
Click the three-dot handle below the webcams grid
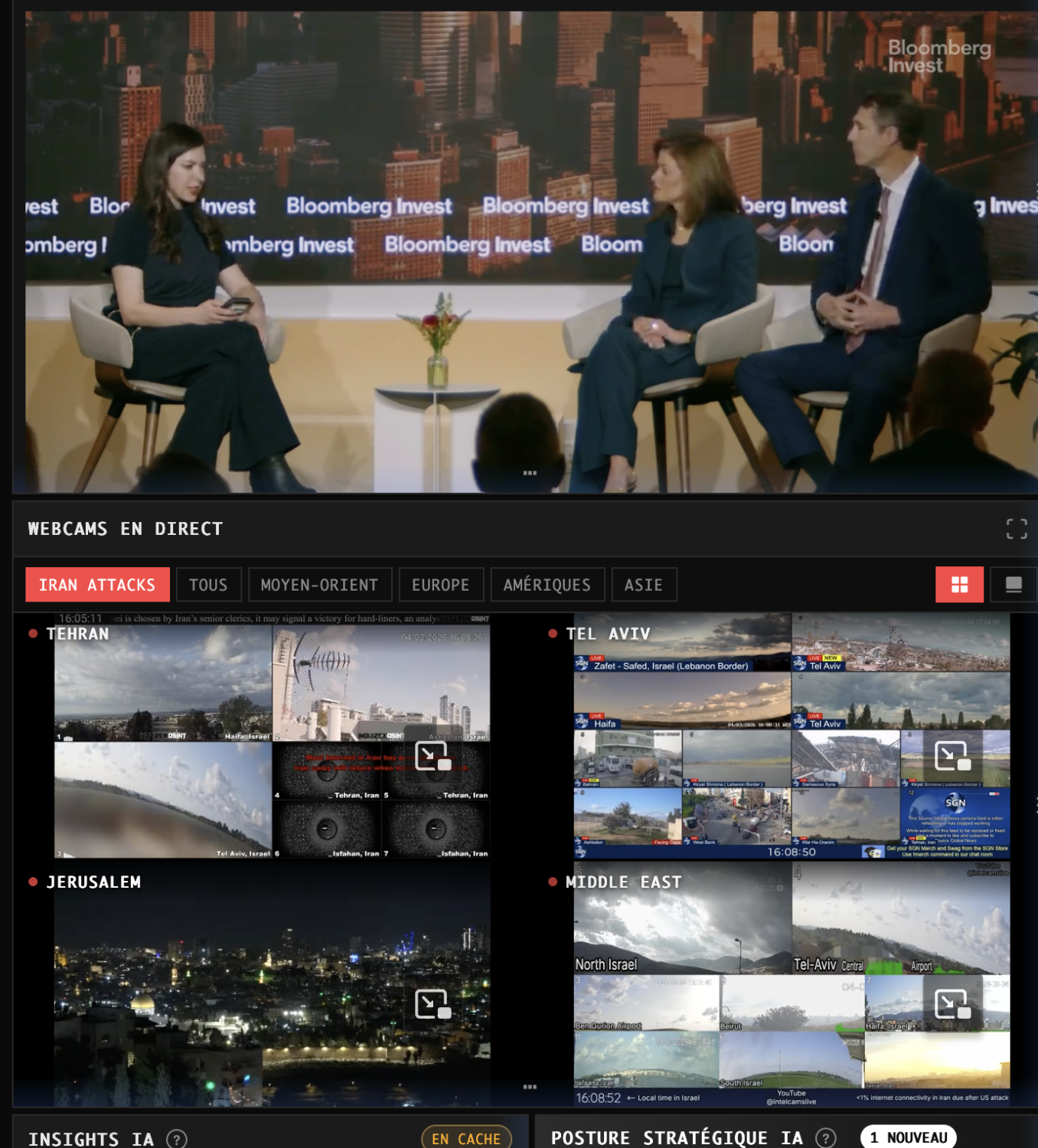pyautogui.click(x=530, y=1087)
